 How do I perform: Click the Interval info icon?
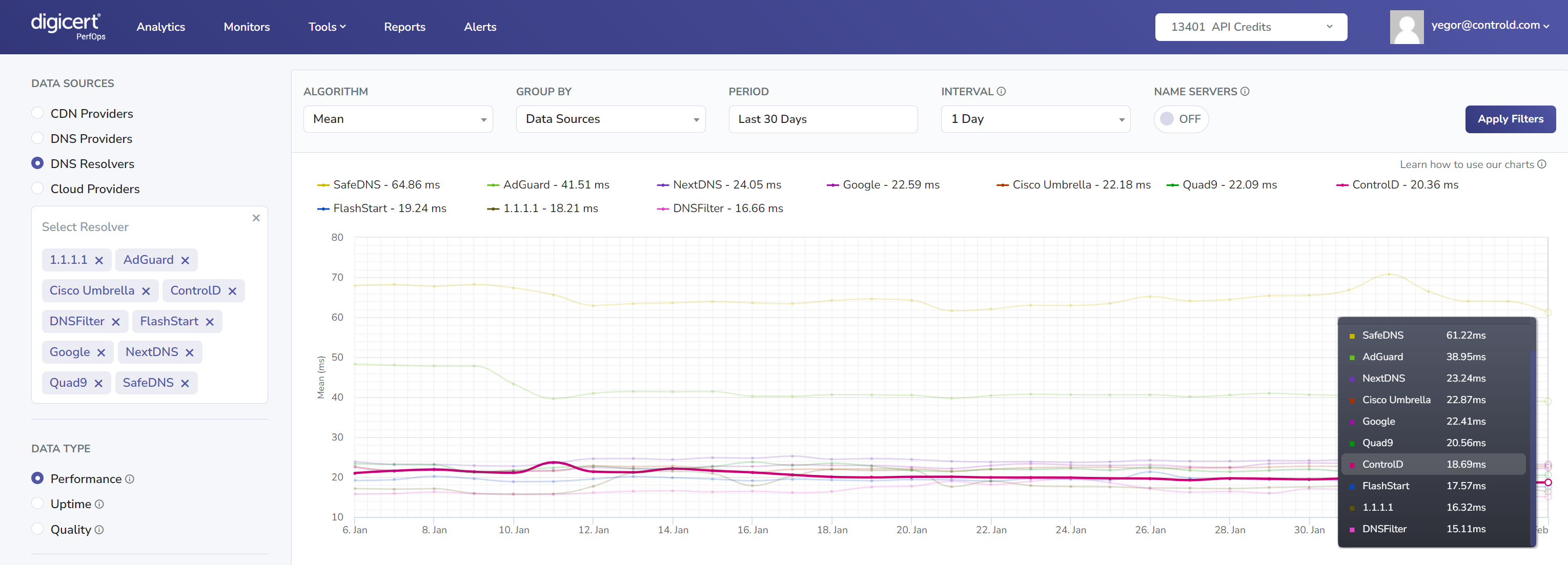pos(1001,91)
